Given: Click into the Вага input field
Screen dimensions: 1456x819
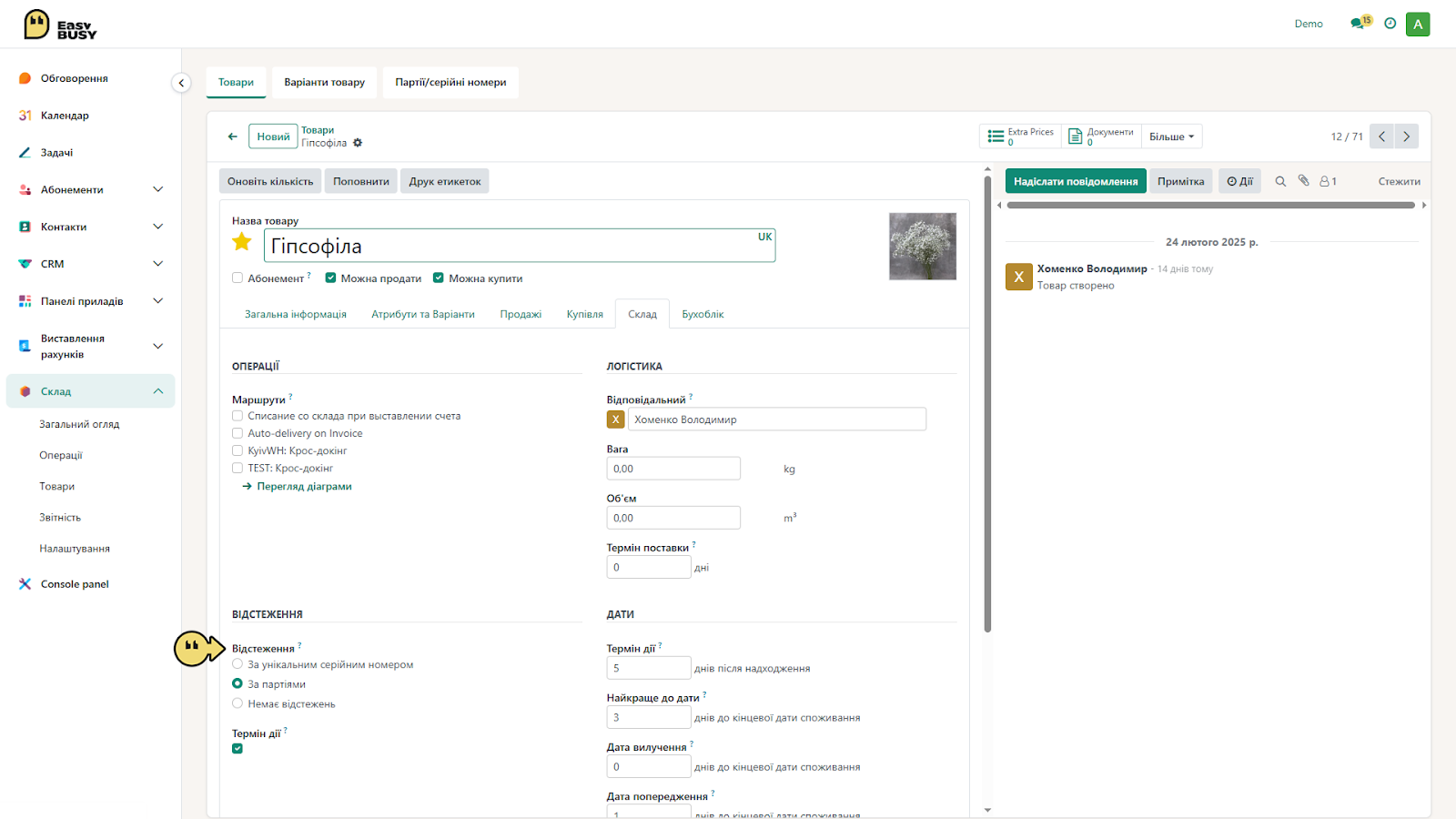Looking at the screenshot, I should point(673,469).
